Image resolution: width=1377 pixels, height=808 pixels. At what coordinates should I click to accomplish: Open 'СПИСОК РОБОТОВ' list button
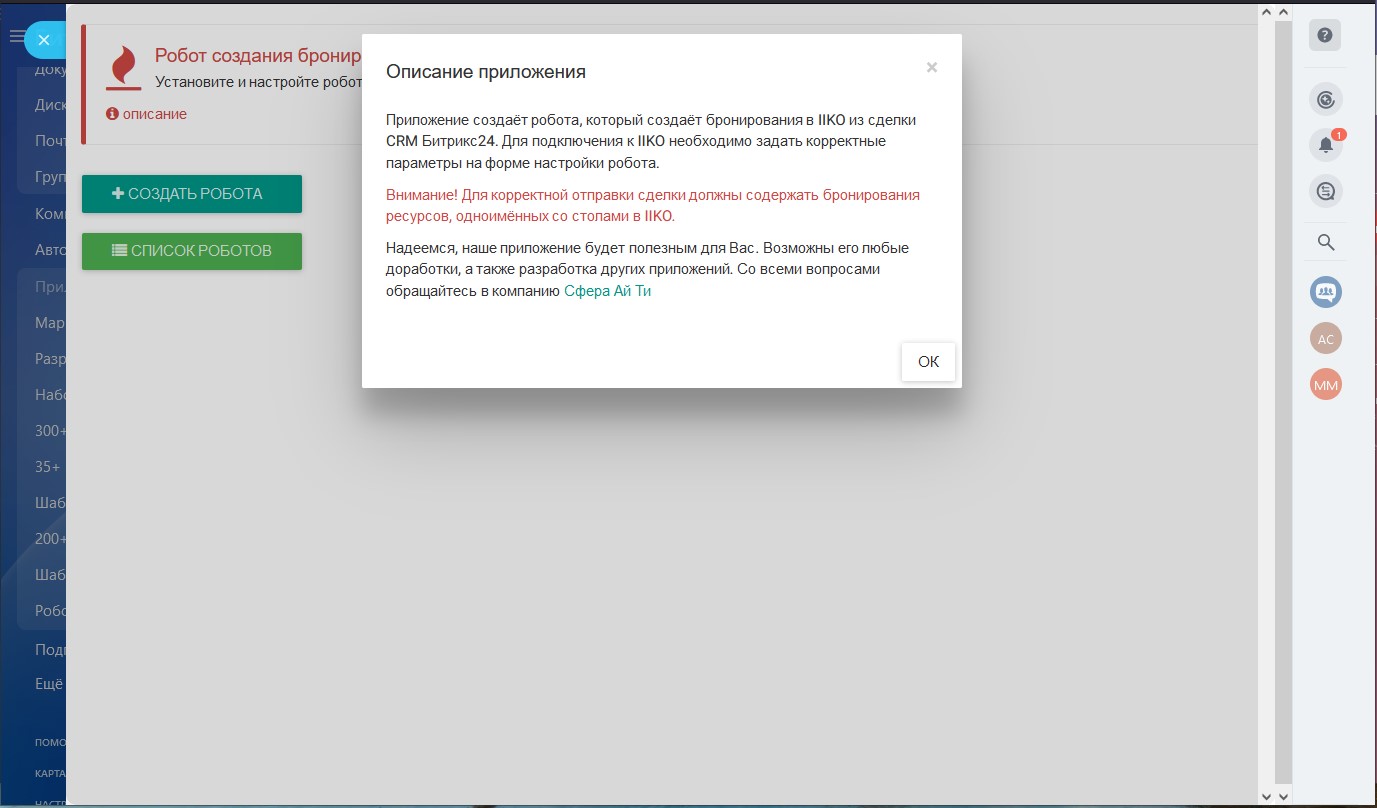coord(192,251)
